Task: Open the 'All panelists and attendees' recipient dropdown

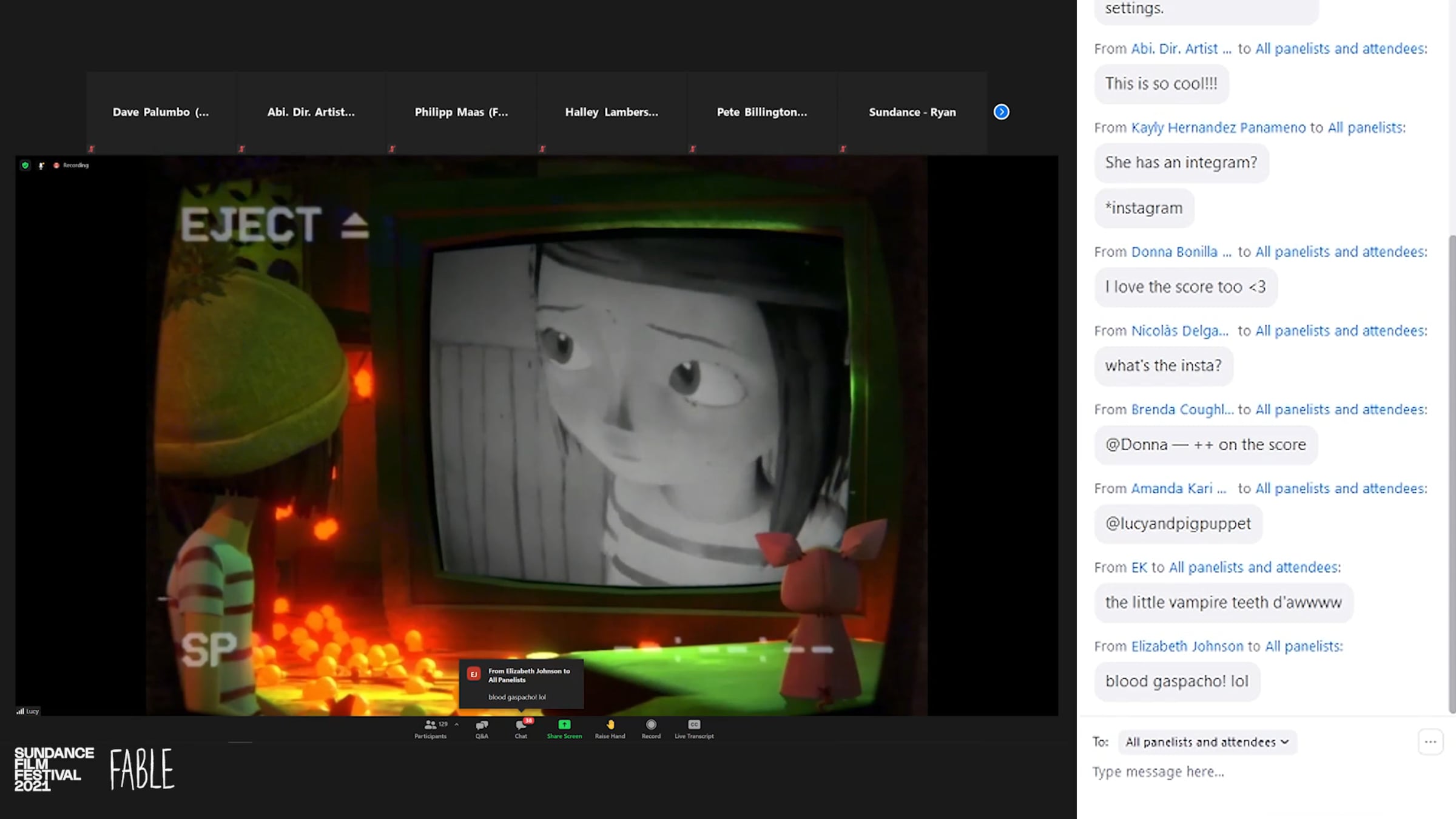Action: [1207, 742]
